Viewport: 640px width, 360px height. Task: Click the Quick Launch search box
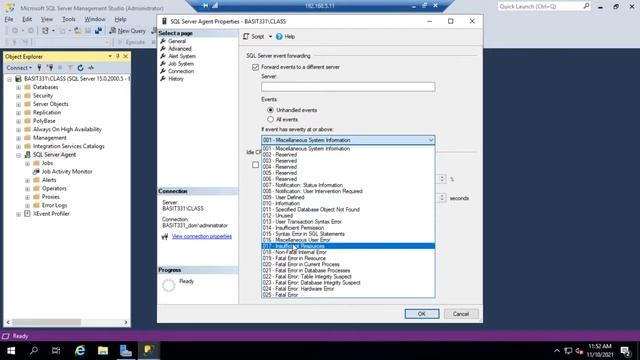pyautogui.click(x=544, y=6)
